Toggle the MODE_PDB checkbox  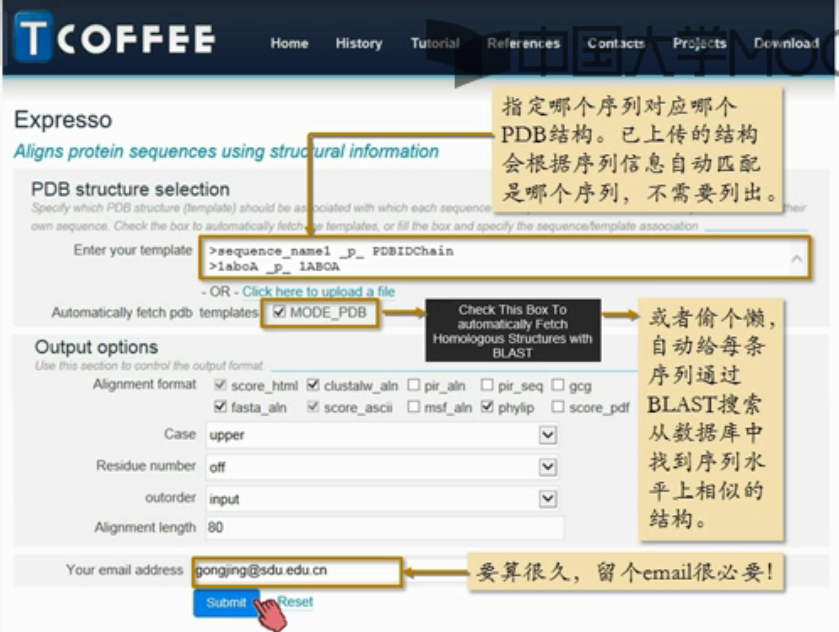tap(279, 312)
